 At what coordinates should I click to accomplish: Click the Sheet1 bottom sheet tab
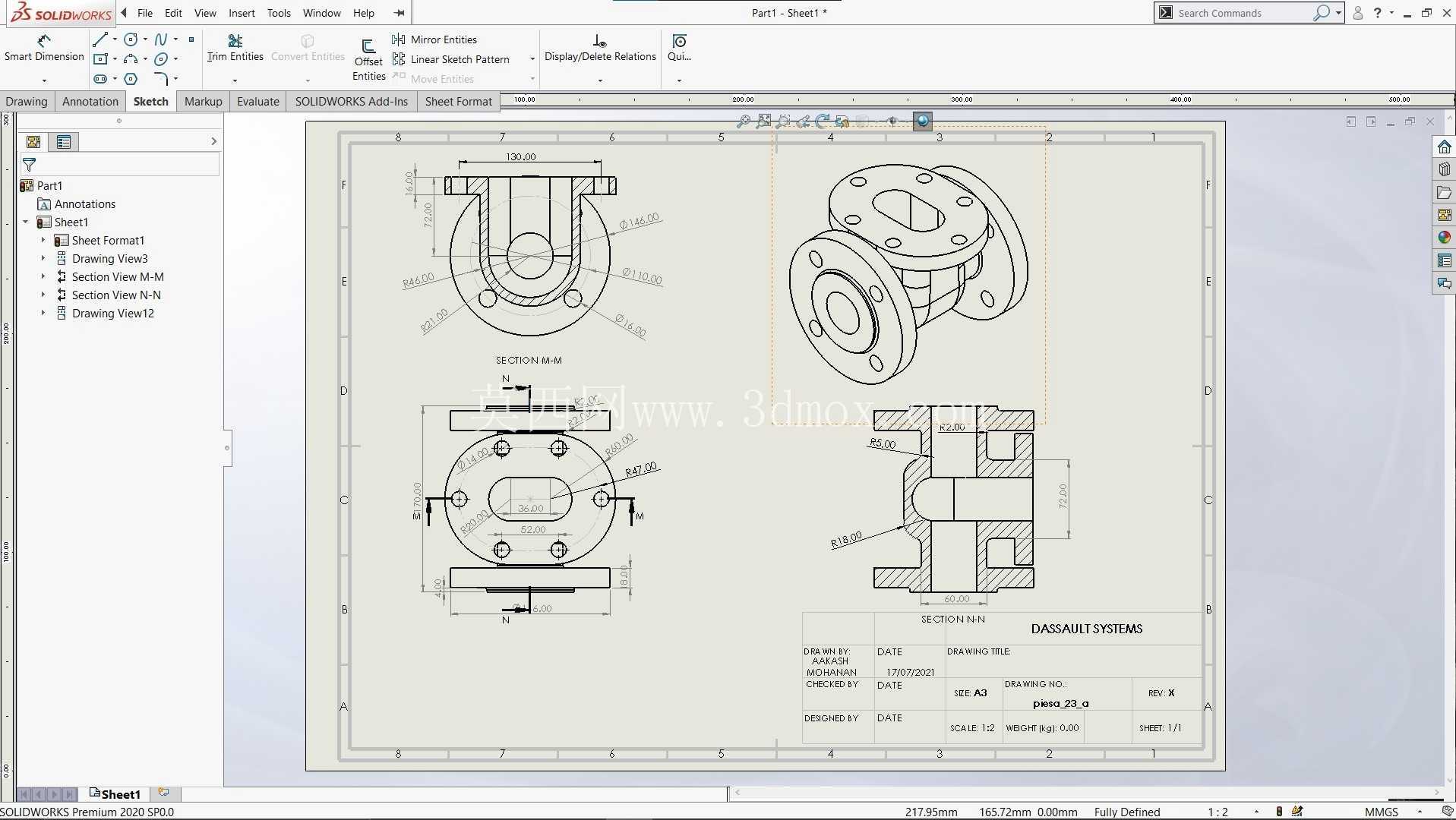coord(115,794)
